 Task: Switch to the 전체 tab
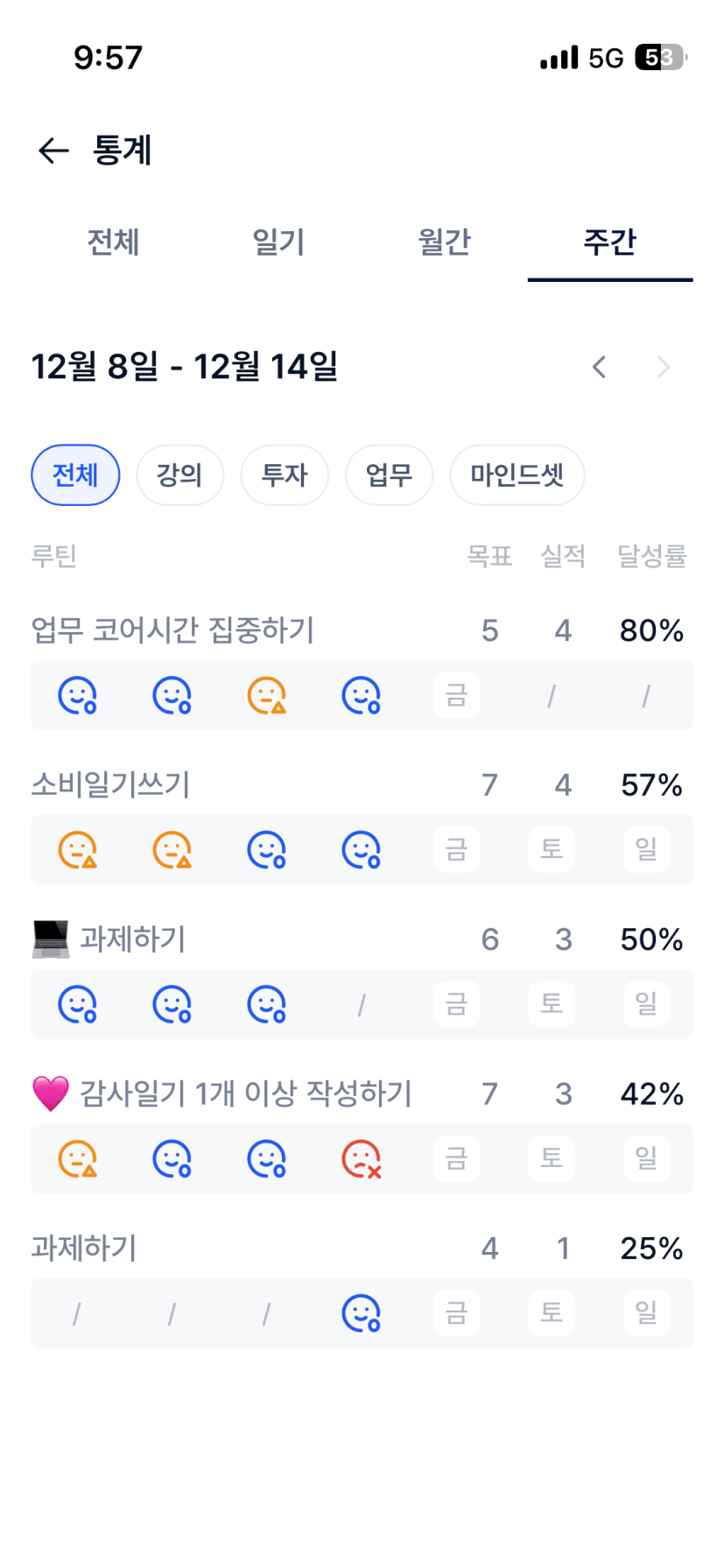(x=113, y=242)
